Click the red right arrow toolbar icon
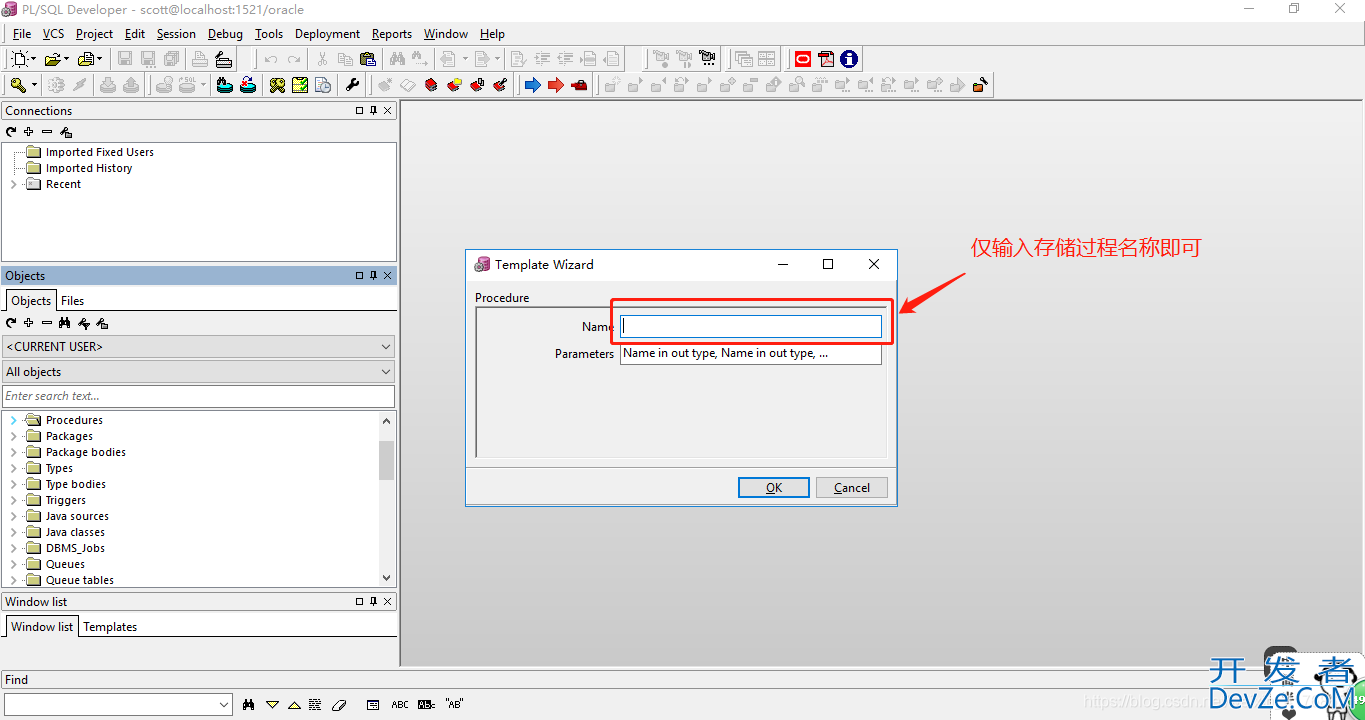The image size is (1365, 720). pos(555,85)
